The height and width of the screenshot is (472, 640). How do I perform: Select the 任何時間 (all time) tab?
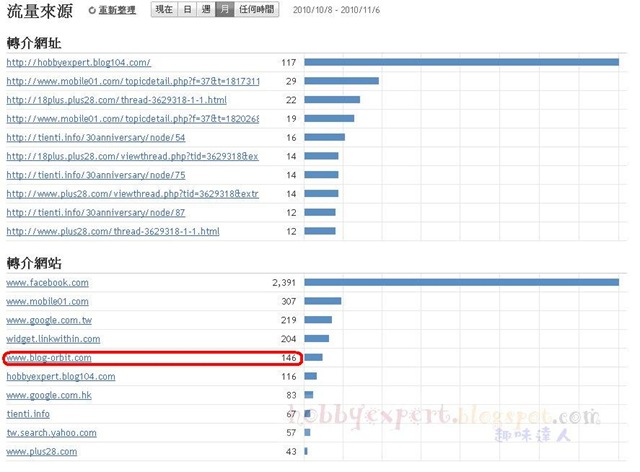(256, 9)
